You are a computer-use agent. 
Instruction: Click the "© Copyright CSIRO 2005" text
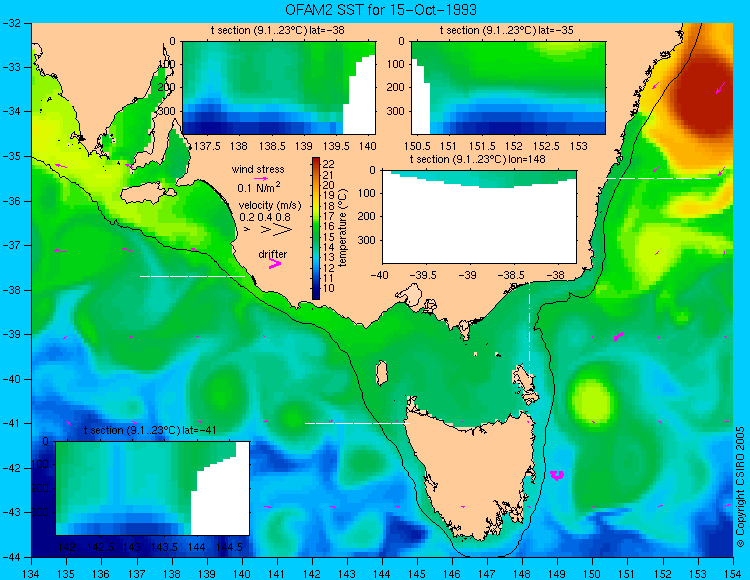[x=740, y=487]
